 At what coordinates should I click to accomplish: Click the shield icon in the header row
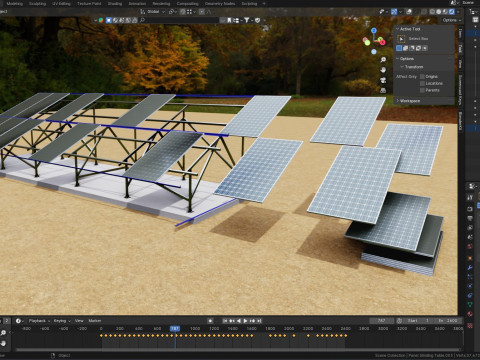pos(257,20)
